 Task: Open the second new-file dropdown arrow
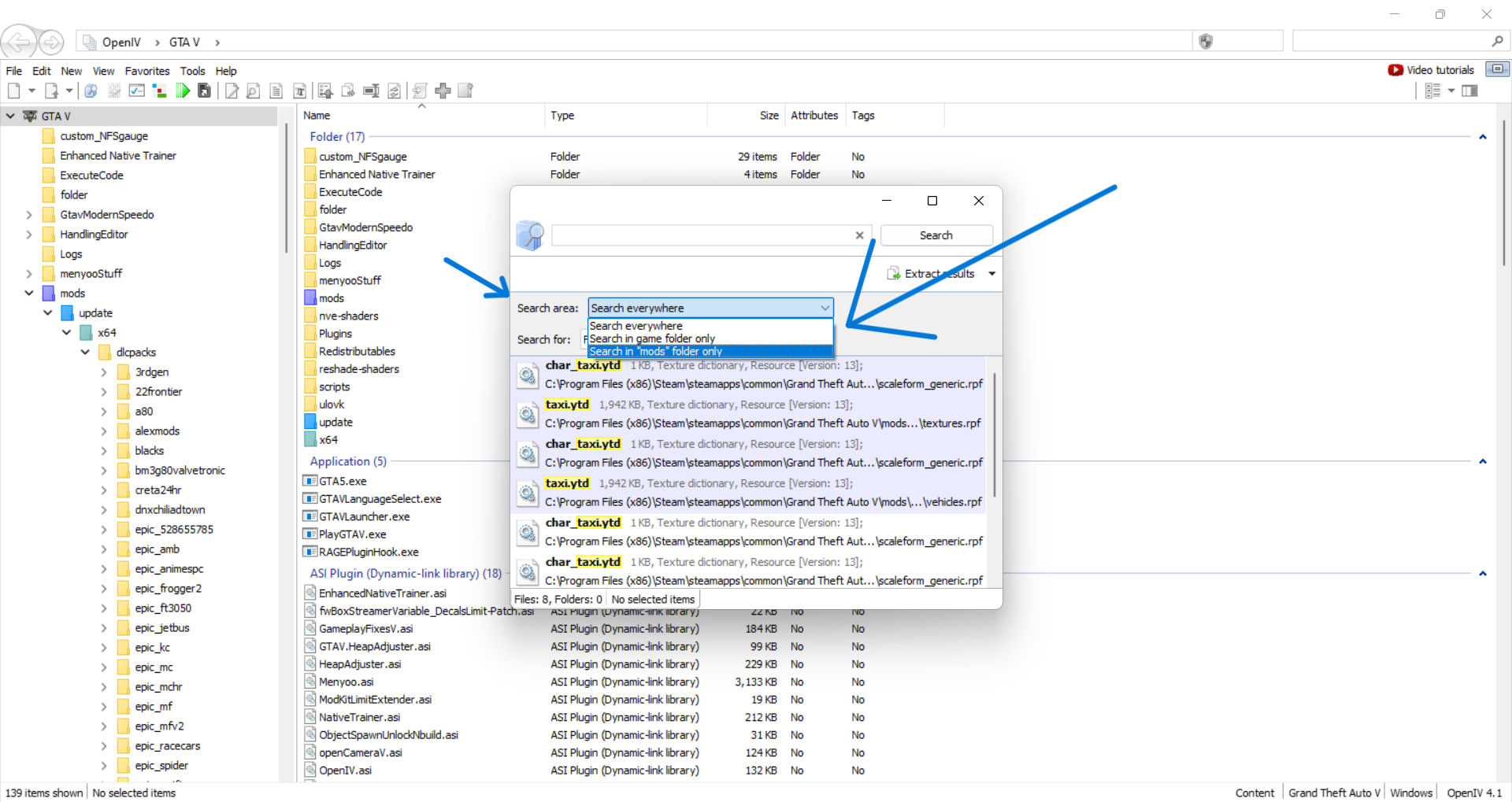tap(69, 91)
